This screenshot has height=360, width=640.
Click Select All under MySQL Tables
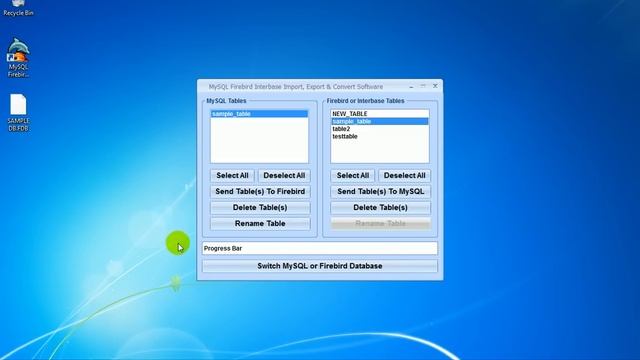pos(232,176)
